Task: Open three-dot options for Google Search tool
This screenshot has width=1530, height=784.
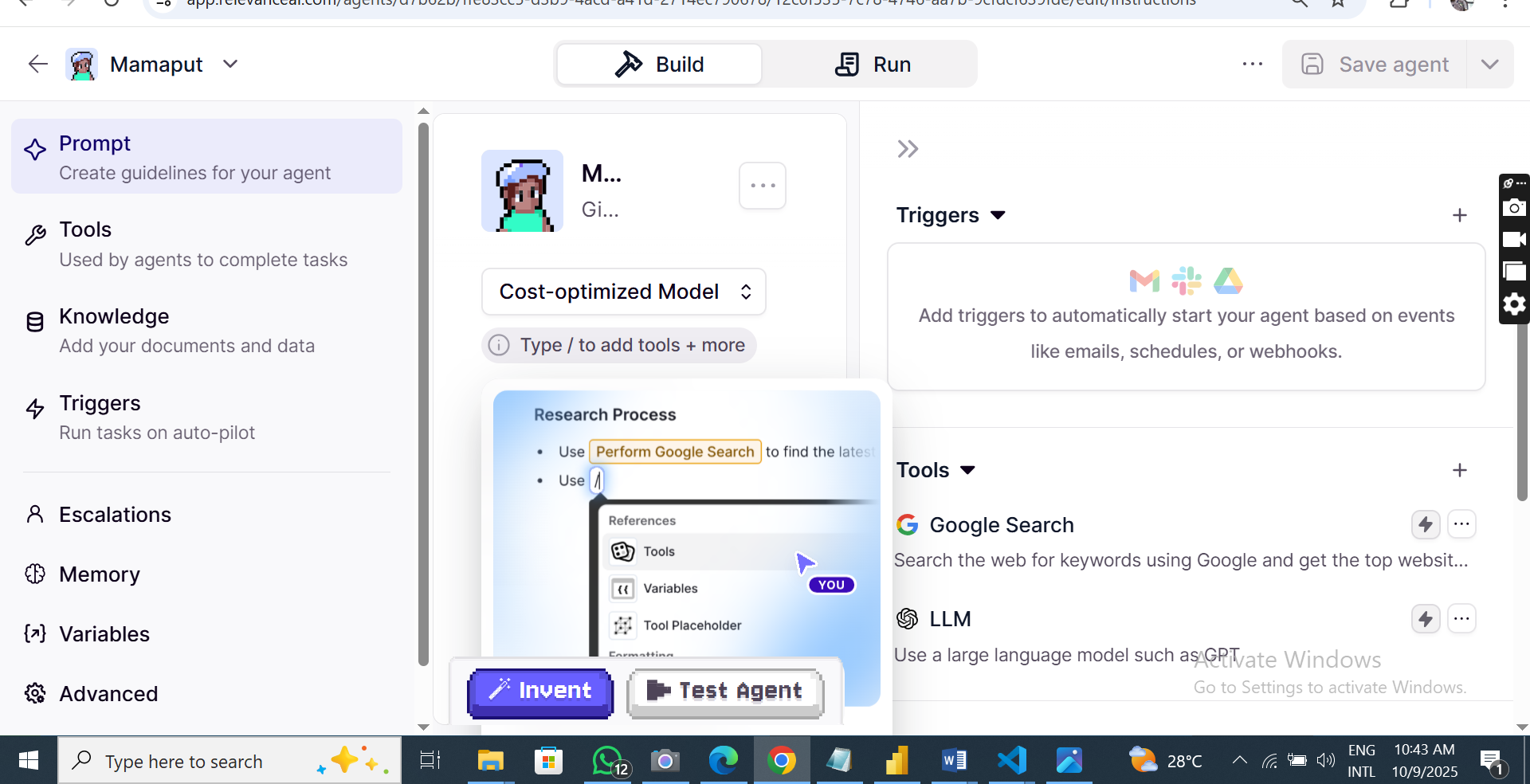Action: (x=1461, y=524)
